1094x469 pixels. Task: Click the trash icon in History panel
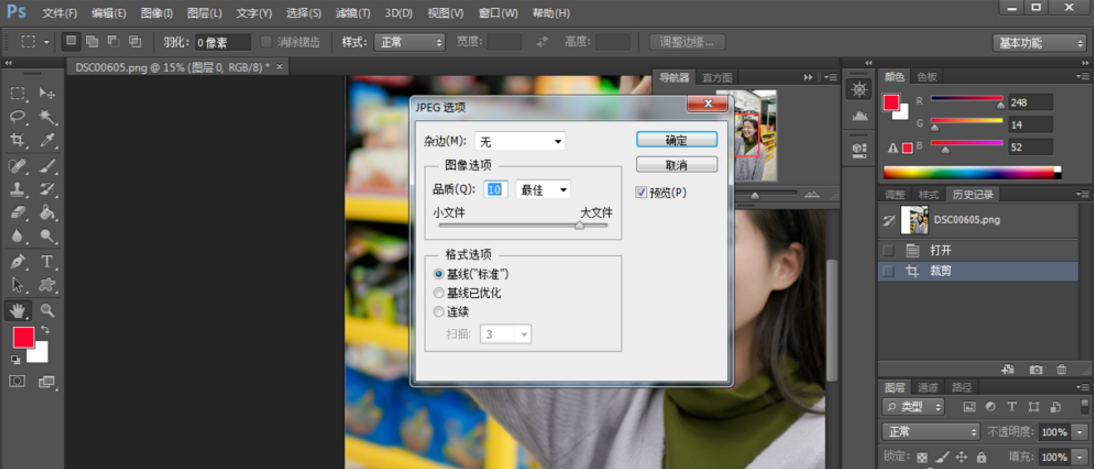click(x=1061, y=370)
